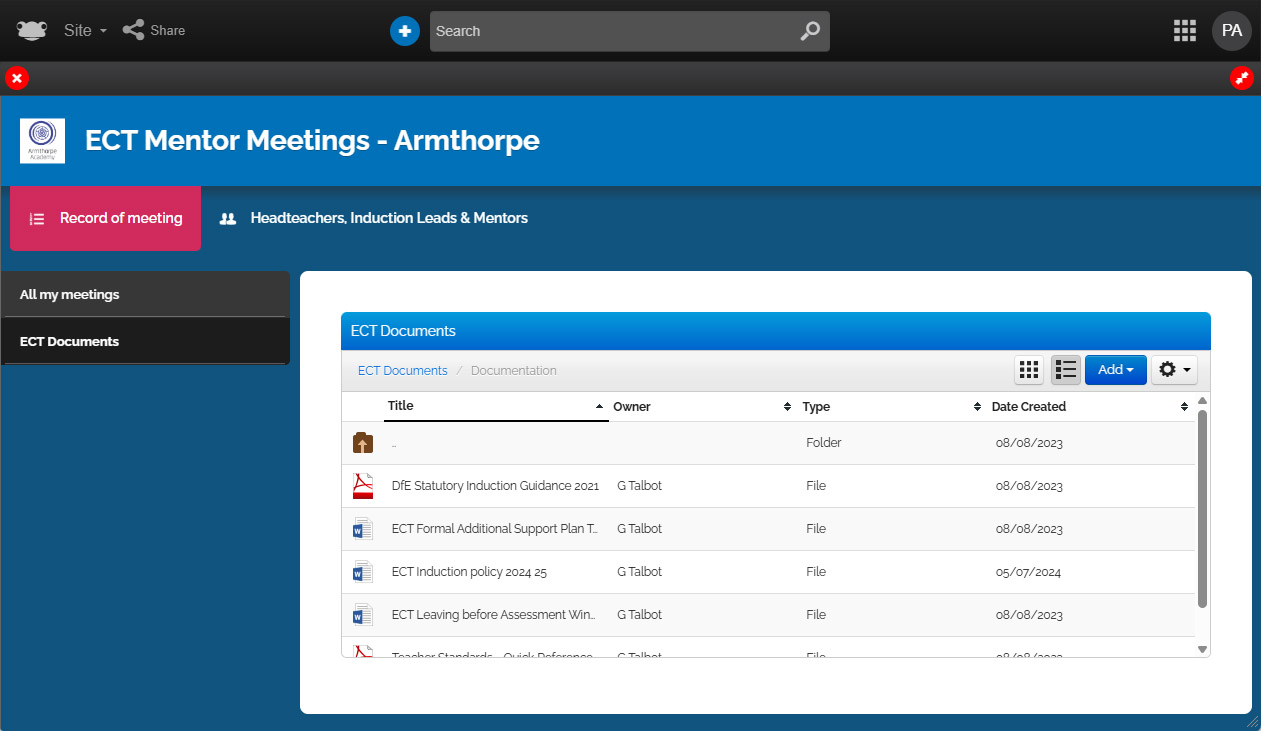Switch to grid view of documents
Viewport: 1261px width, 731px height.
1029,370
